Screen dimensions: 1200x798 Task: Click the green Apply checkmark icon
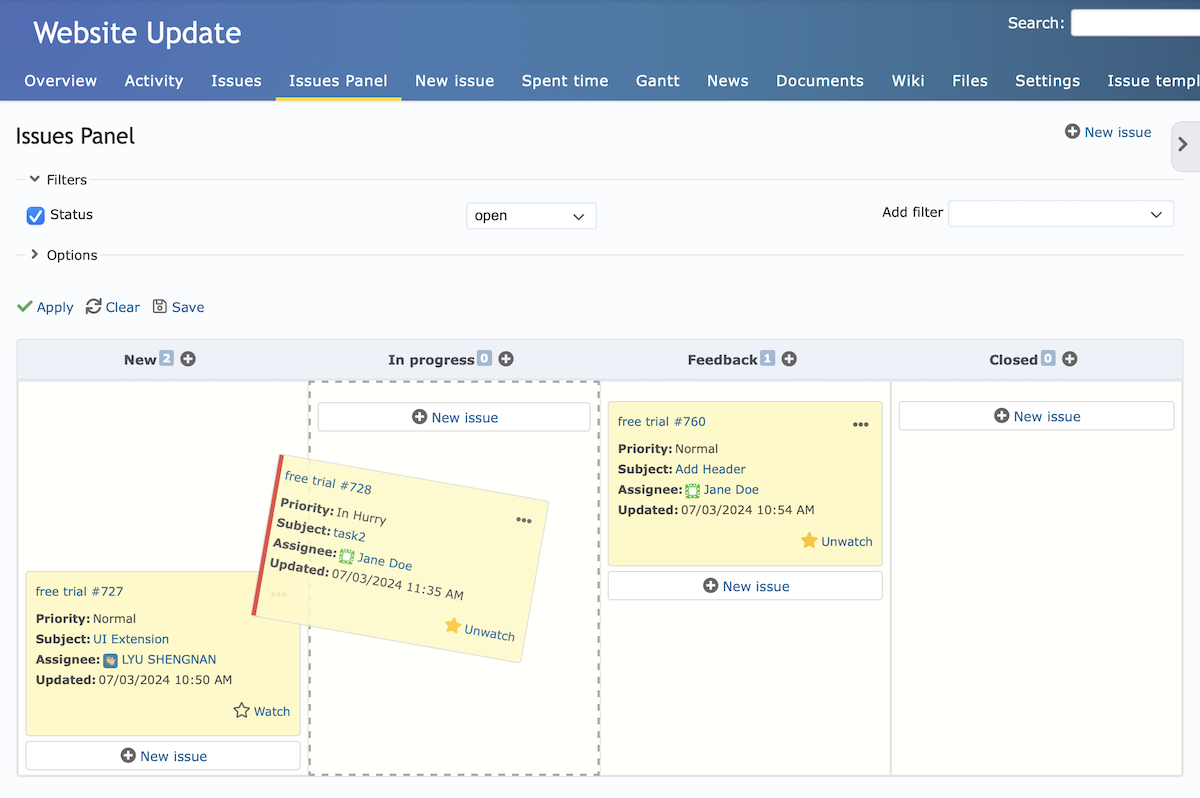tap(25, 306)
